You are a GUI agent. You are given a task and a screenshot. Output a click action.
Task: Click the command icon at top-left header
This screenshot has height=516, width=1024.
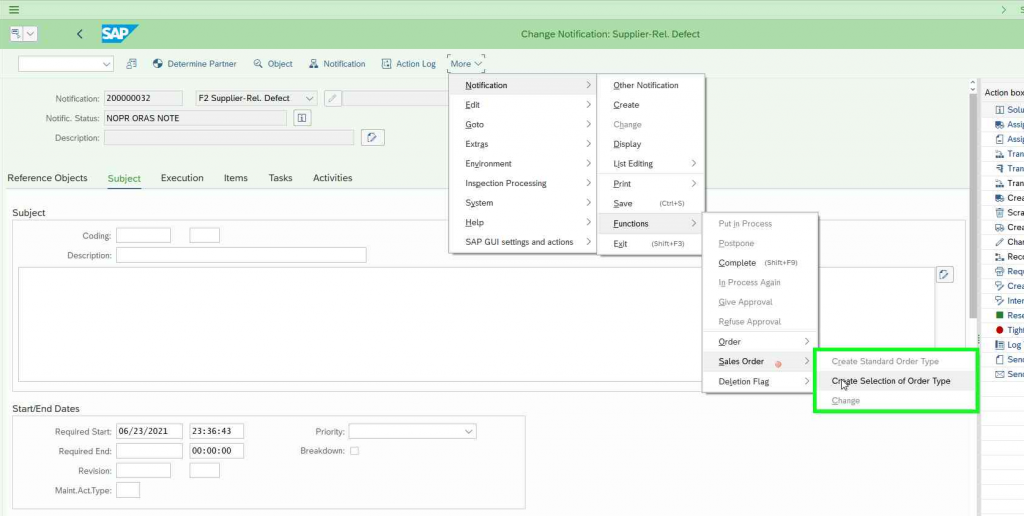pyautogui.click(x=16, y=34)
